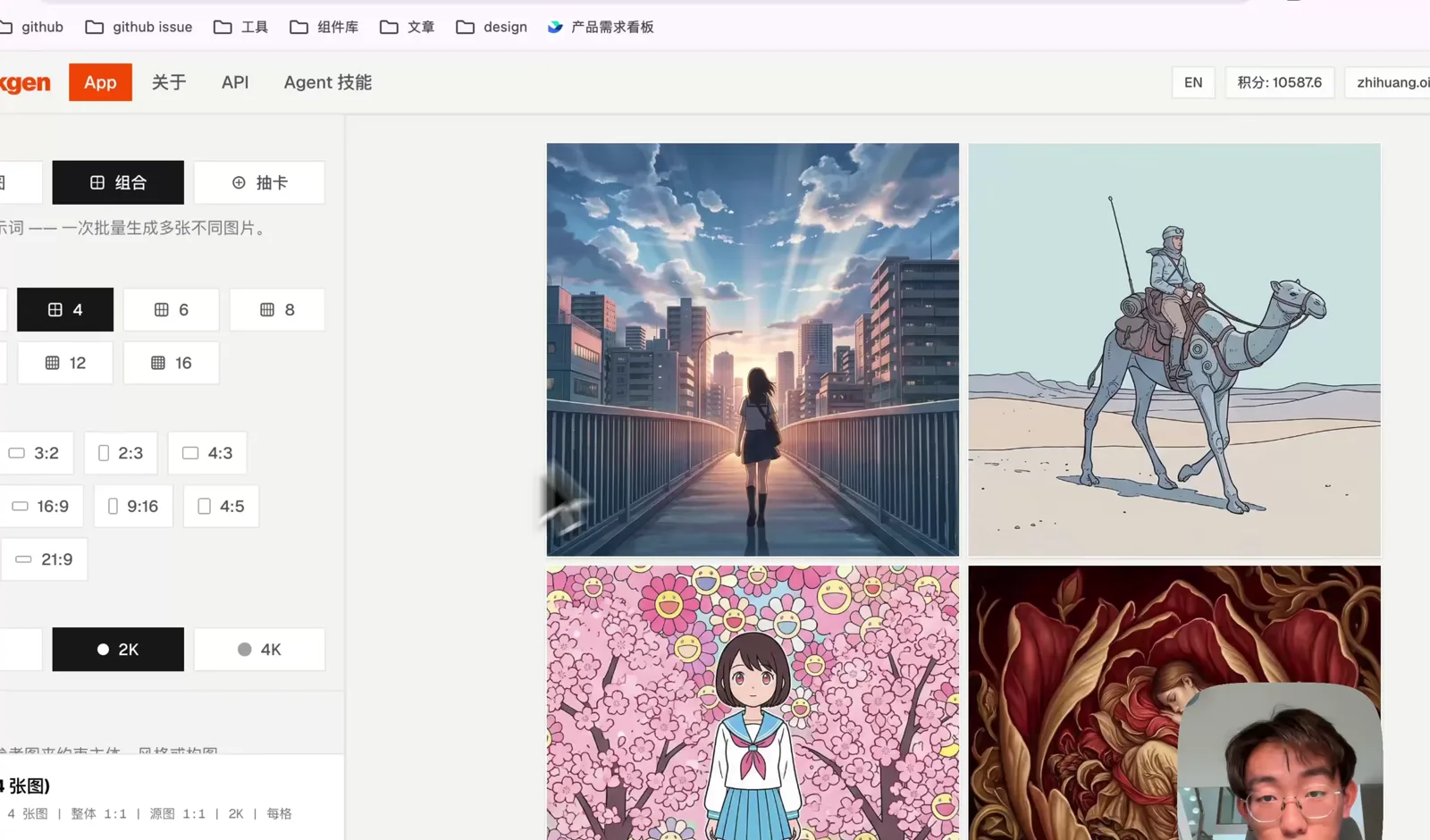Open the schoolgirl with pink flowers image
The image size is (1430, 840).
pyautogui.click(x=753, y=702)
